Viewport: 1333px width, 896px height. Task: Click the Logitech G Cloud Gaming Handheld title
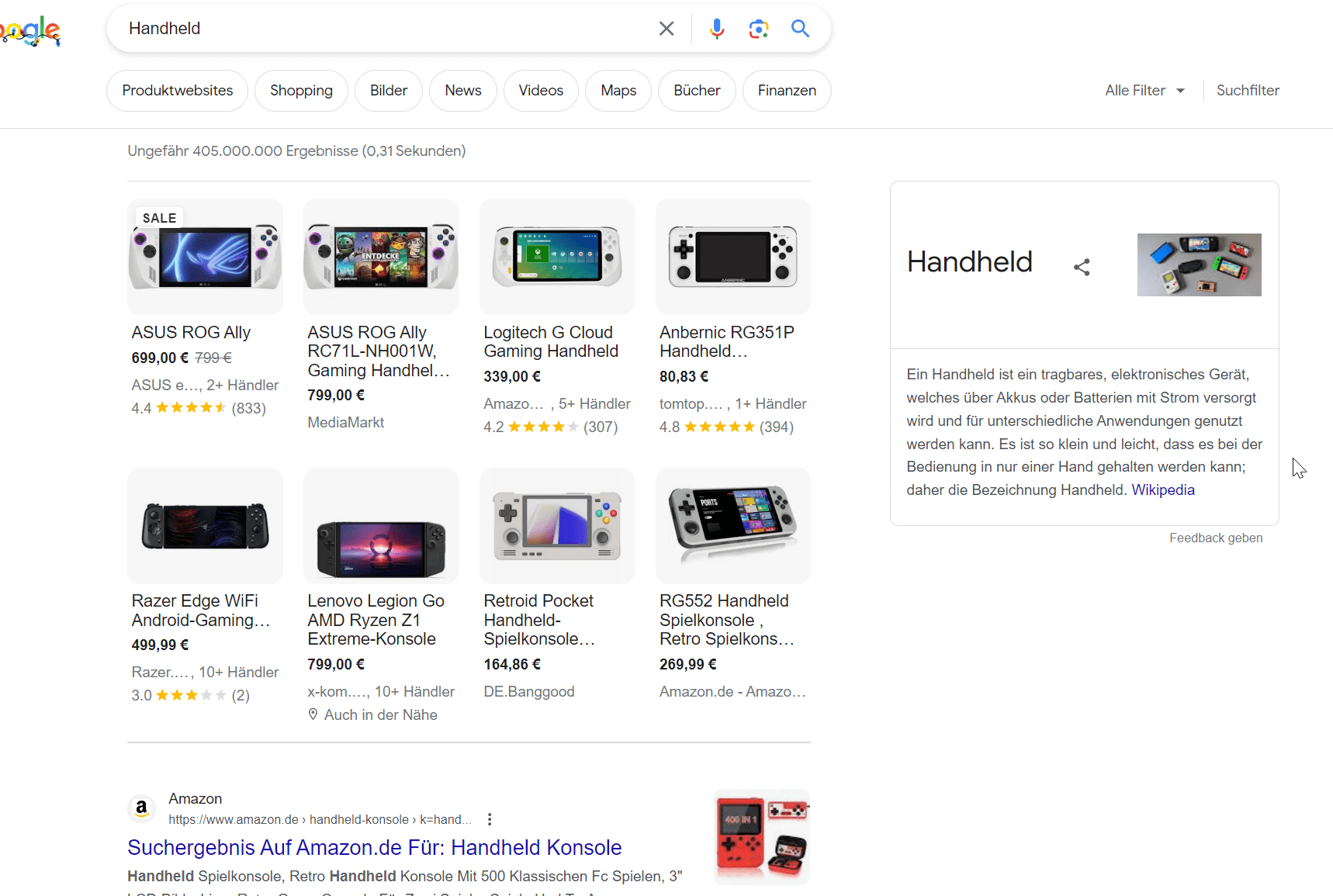[x=551, y=342]
